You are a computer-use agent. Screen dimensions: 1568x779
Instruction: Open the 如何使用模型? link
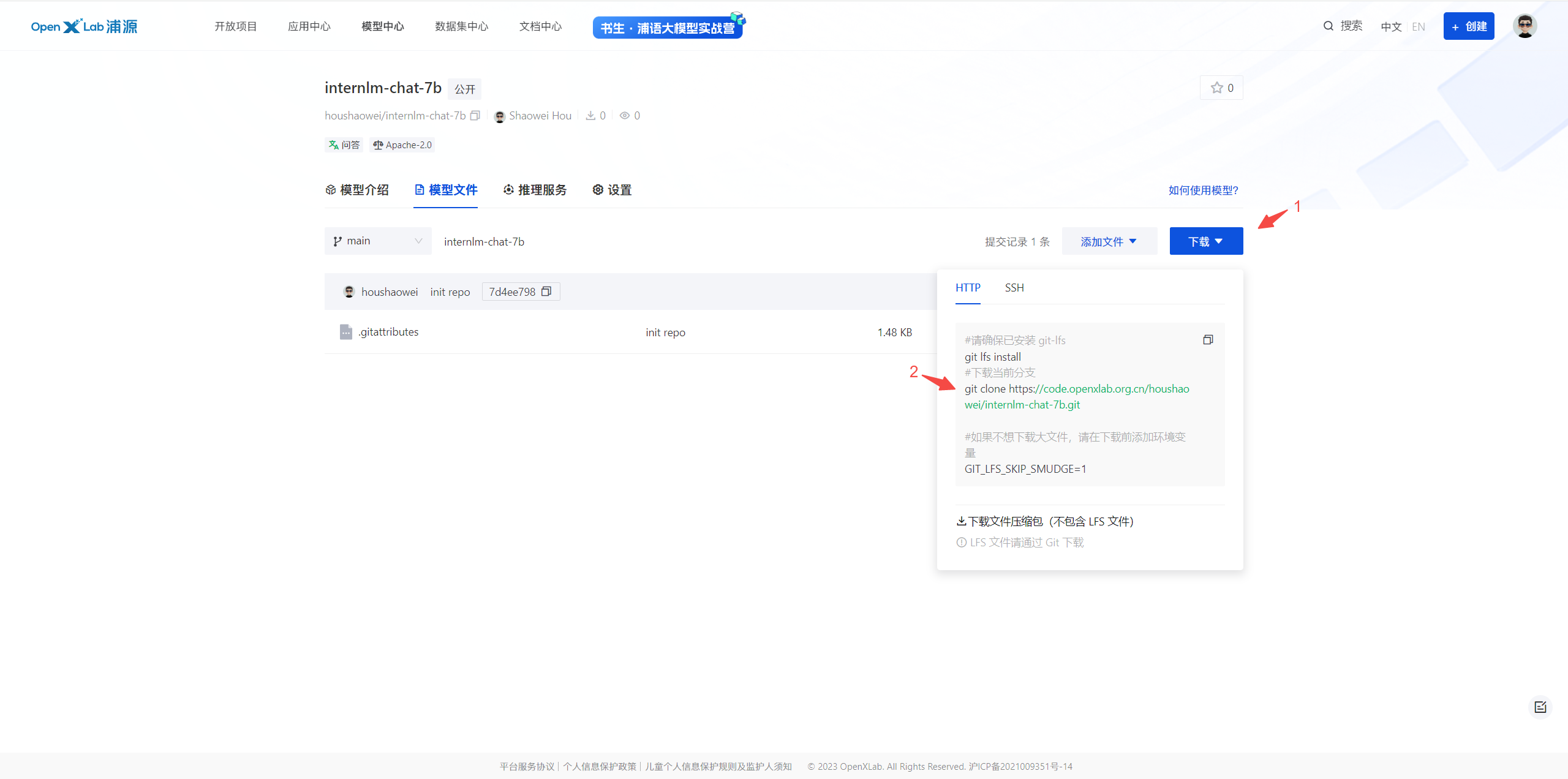click(1204, 190)
